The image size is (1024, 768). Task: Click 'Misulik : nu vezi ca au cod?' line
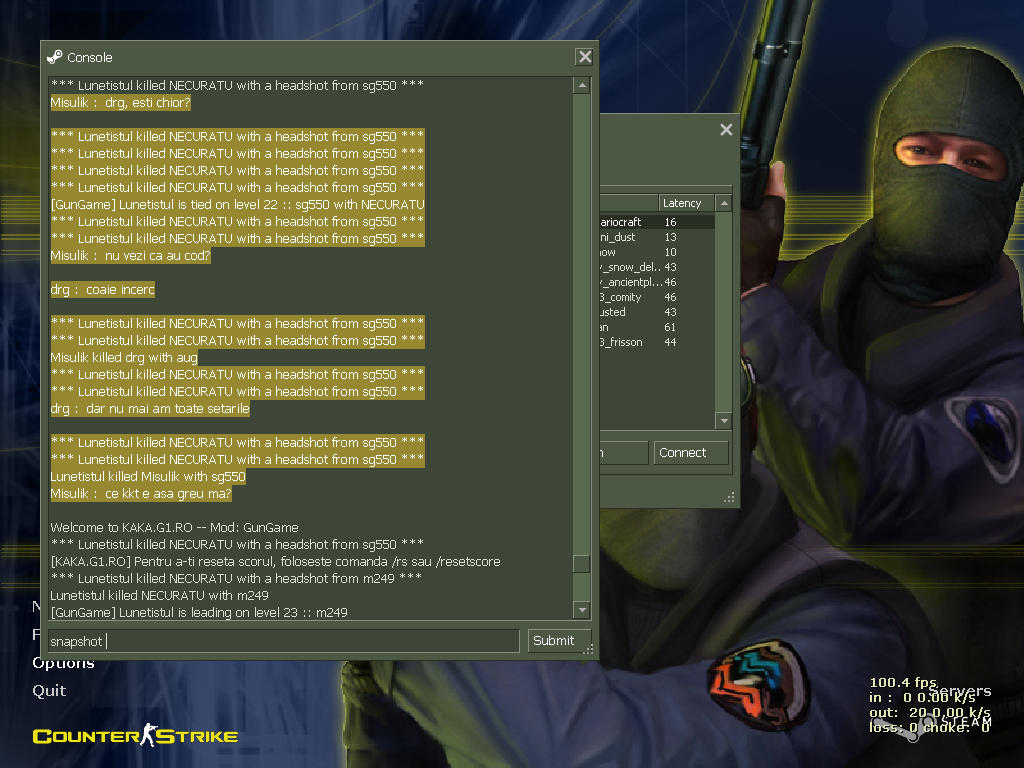coord(131,255)
